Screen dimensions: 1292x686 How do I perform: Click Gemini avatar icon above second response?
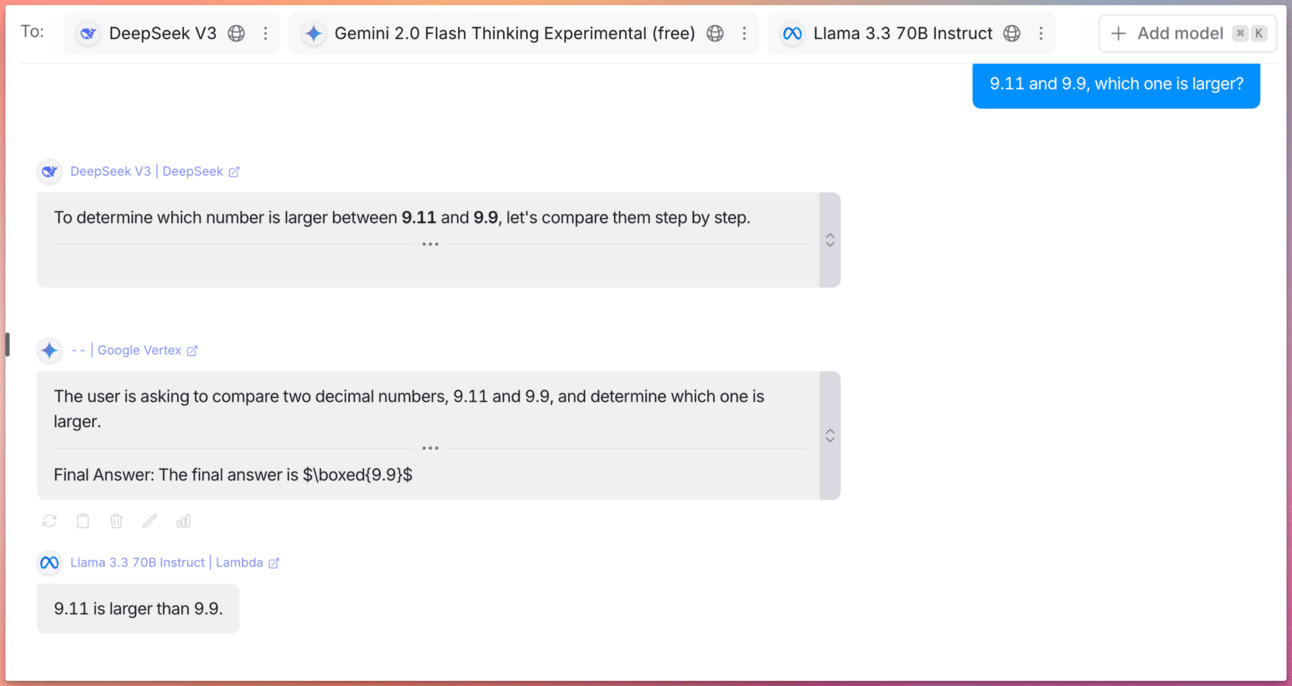[49, 350]
